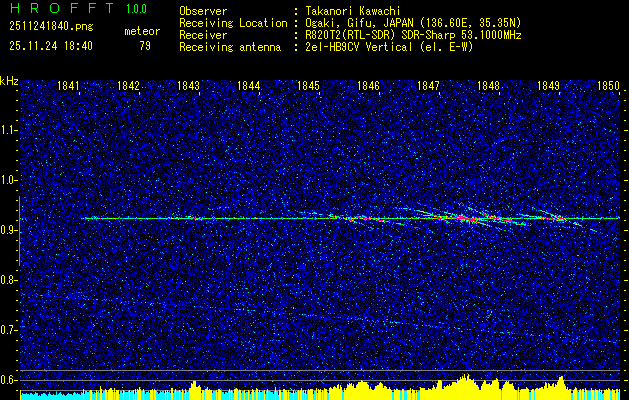Screen dimensions: 629x400
Task: Click the gray vertical range bar on frequency axis
Action: (x=19, y=231)
